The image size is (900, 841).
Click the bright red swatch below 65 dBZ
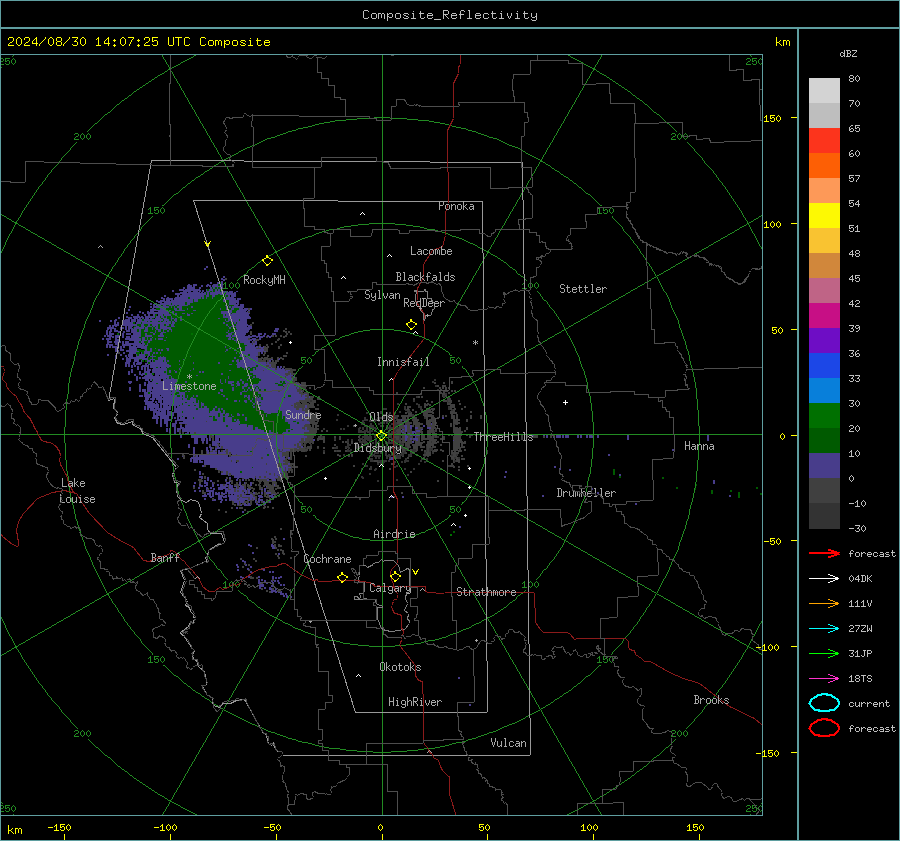click(824, 141)
